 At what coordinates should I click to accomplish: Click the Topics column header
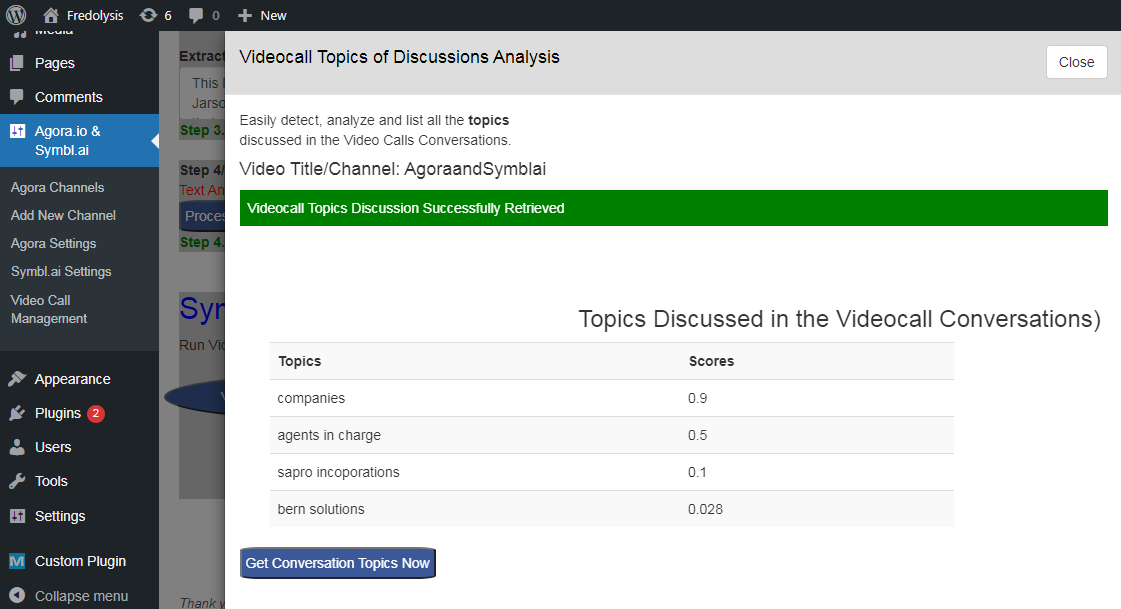coord(300,361)
